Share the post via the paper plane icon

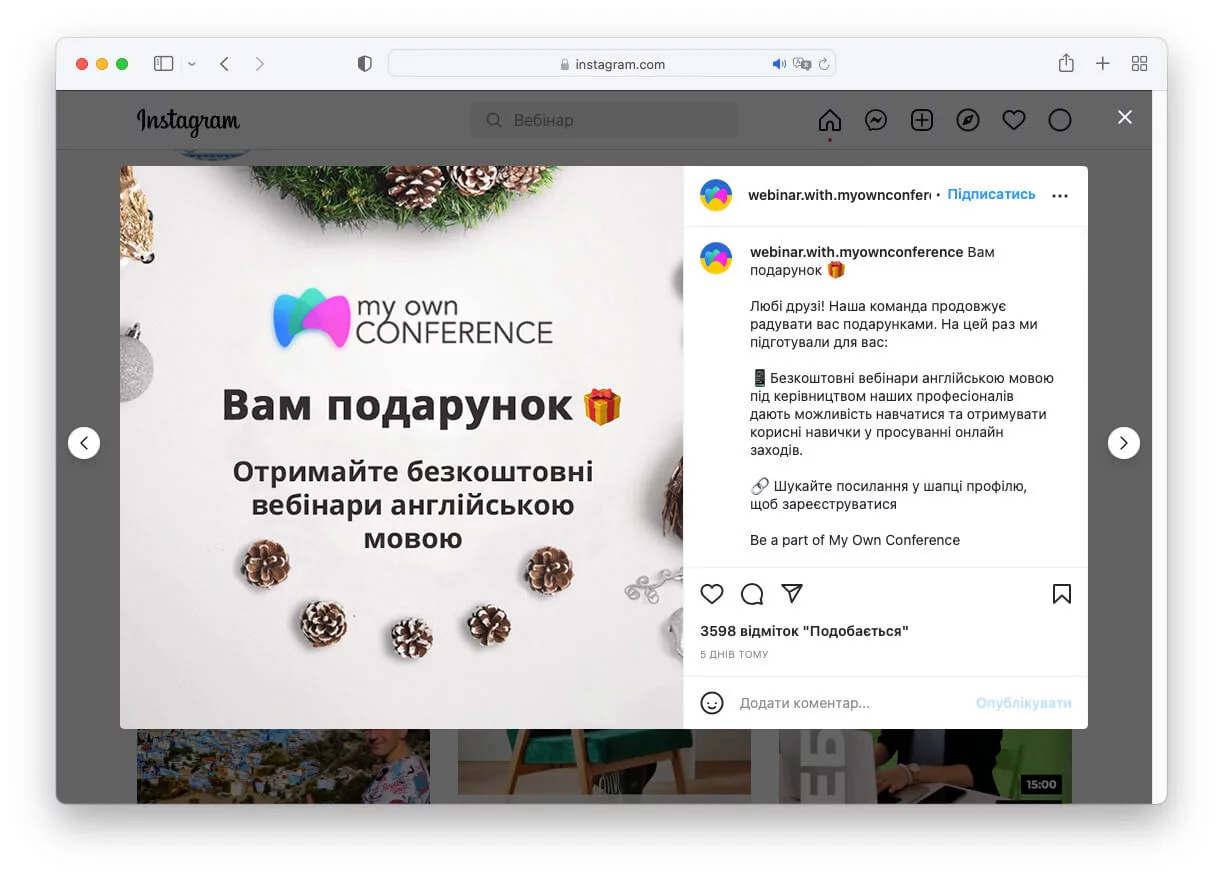tap(792, 593)
